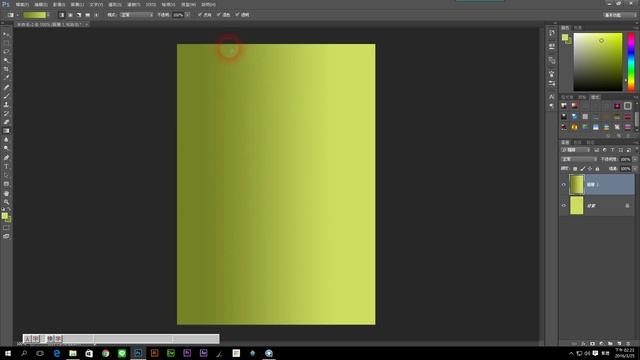The height and width of the screenshot is (360, 640).
Task: Select the Rectangular Marquee tool
Action: pyautogui.click(x=6, y=43)
